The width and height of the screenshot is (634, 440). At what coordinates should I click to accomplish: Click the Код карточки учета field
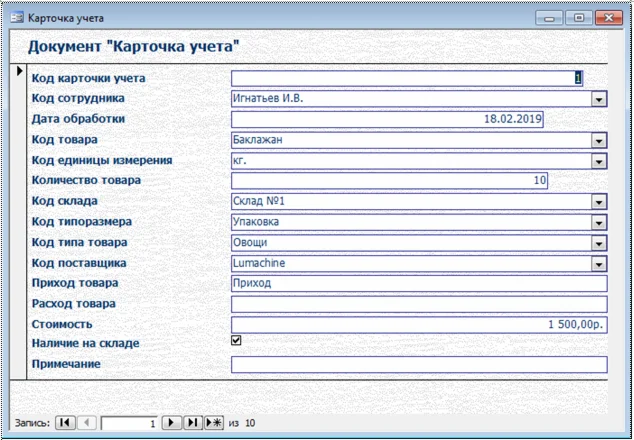(407, 78)
